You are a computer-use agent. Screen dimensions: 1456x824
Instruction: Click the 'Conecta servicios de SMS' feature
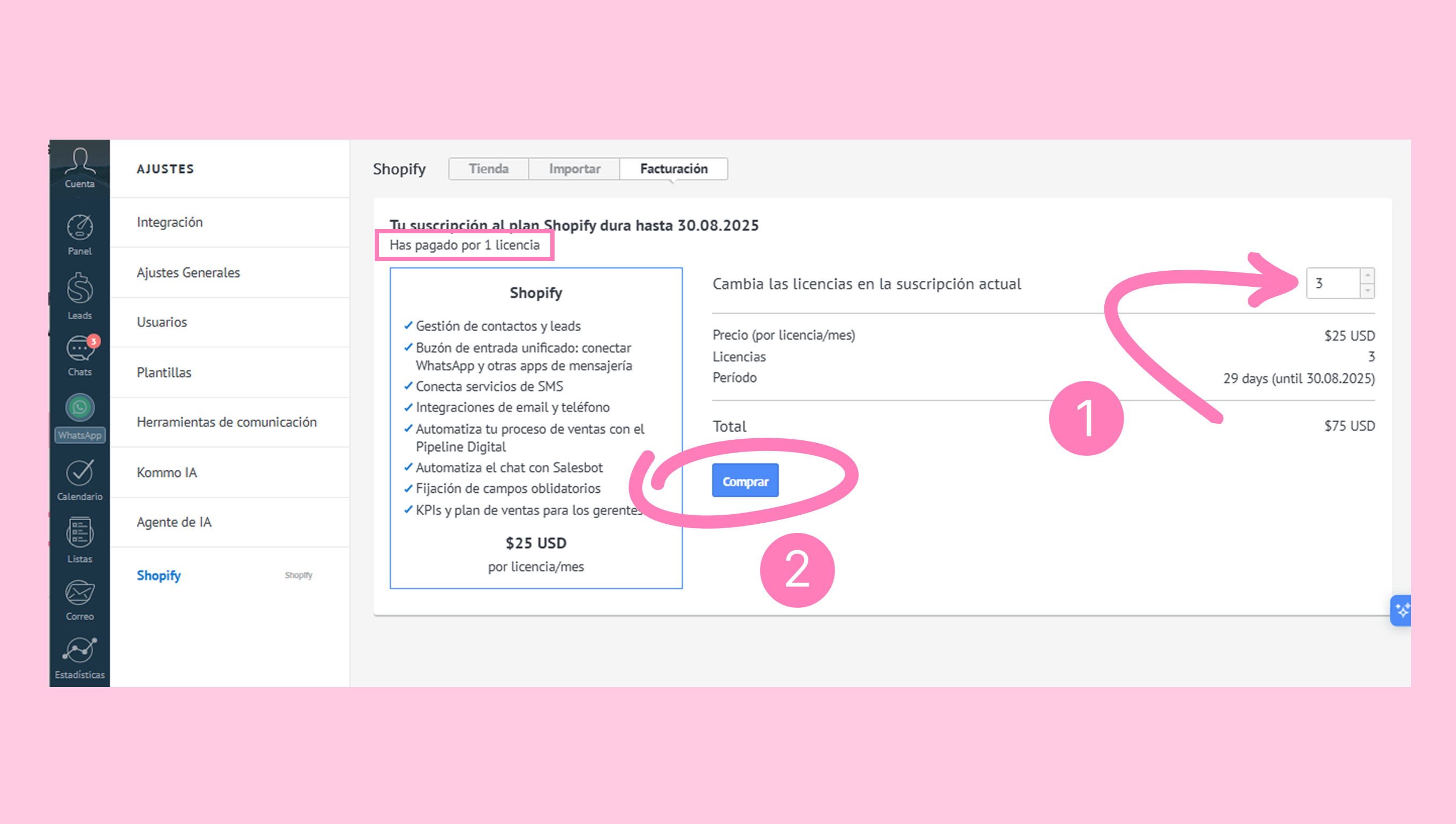(489, 386)
